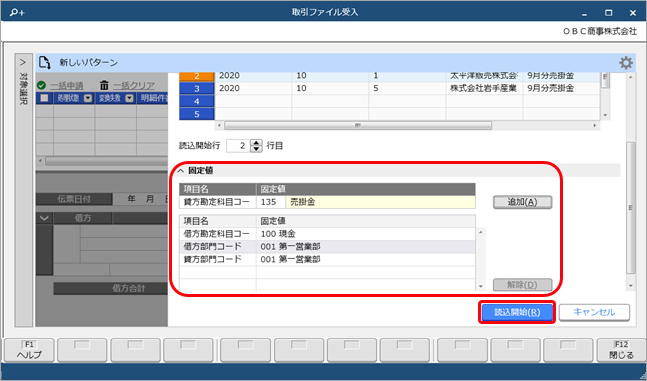Click the 太平洋販売株式会 cell in row 2
Image resolution: width=647 pixels, height=381 pixels.
(484, 76)
